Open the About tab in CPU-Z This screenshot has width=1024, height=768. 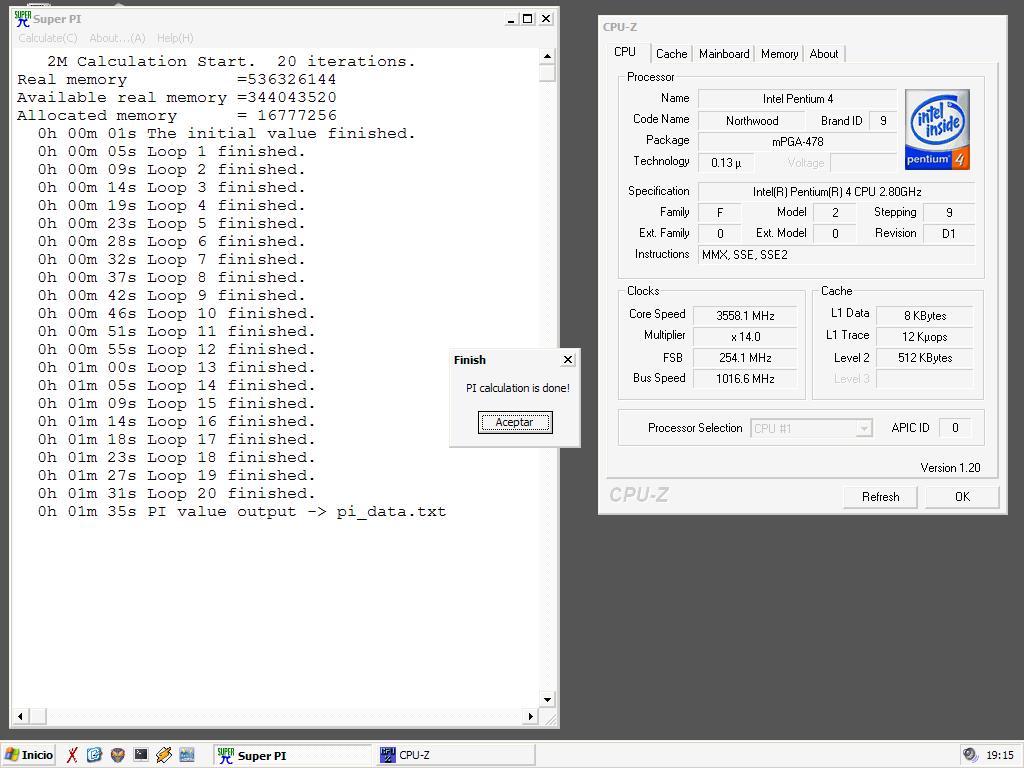(x=824, y=54)
